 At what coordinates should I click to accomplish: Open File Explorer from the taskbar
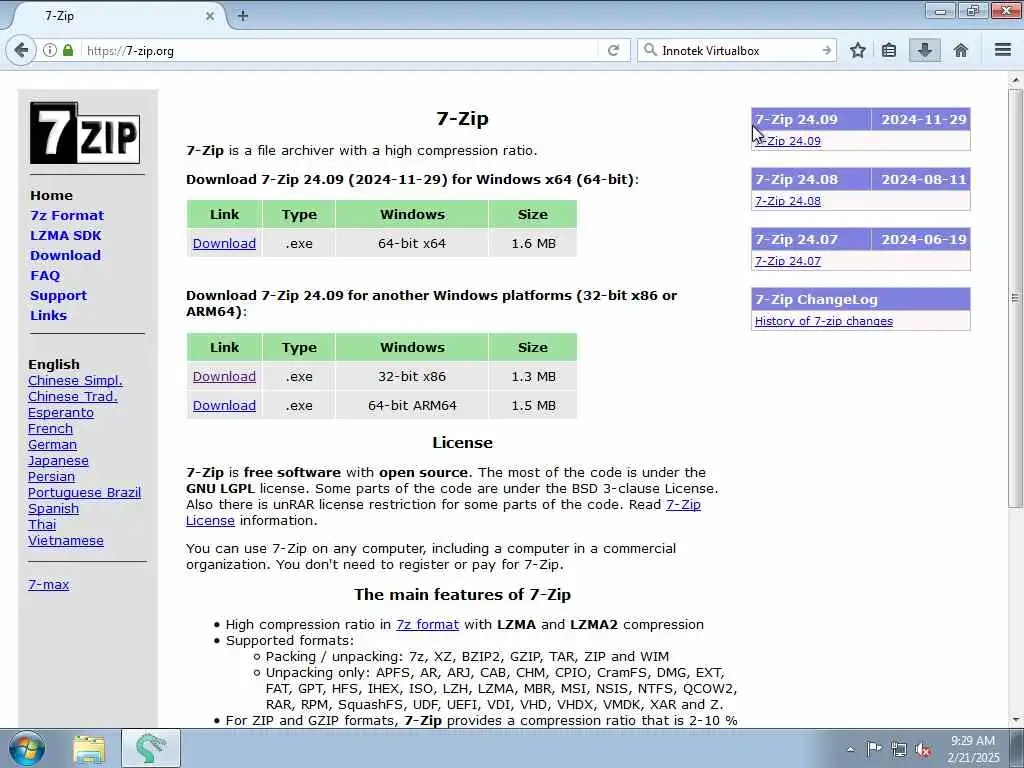89,749
